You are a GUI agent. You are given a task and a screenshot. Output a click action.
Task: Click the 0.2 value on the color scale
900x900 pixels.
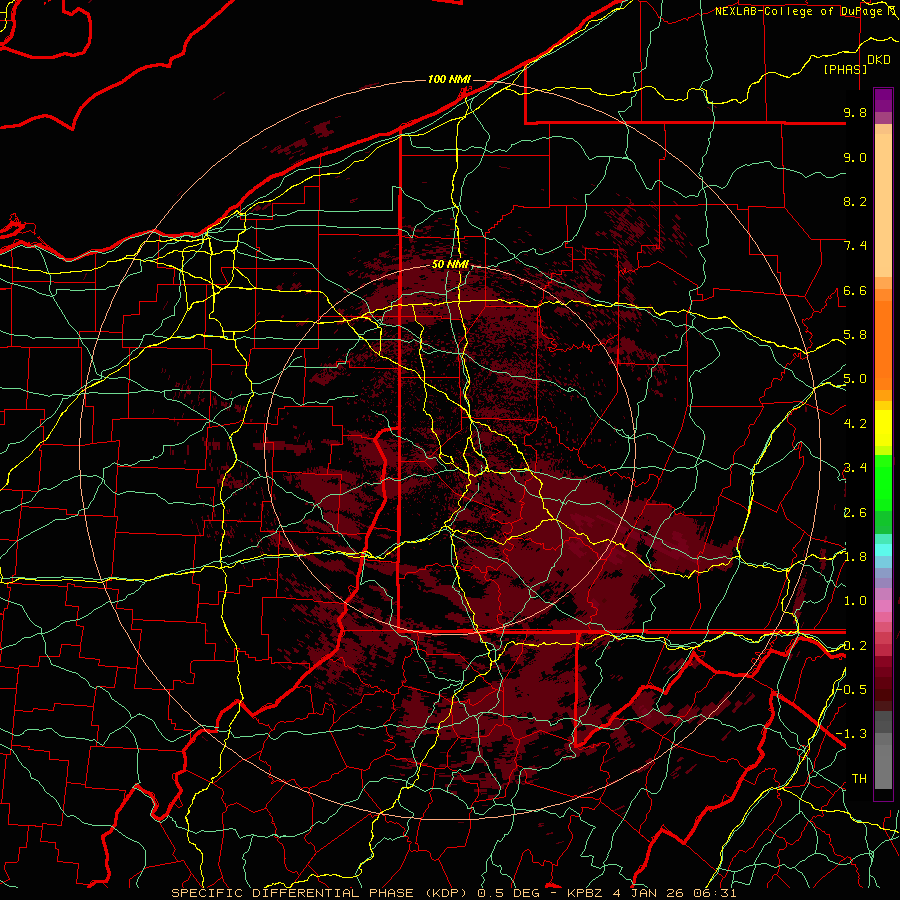point(855,646)
